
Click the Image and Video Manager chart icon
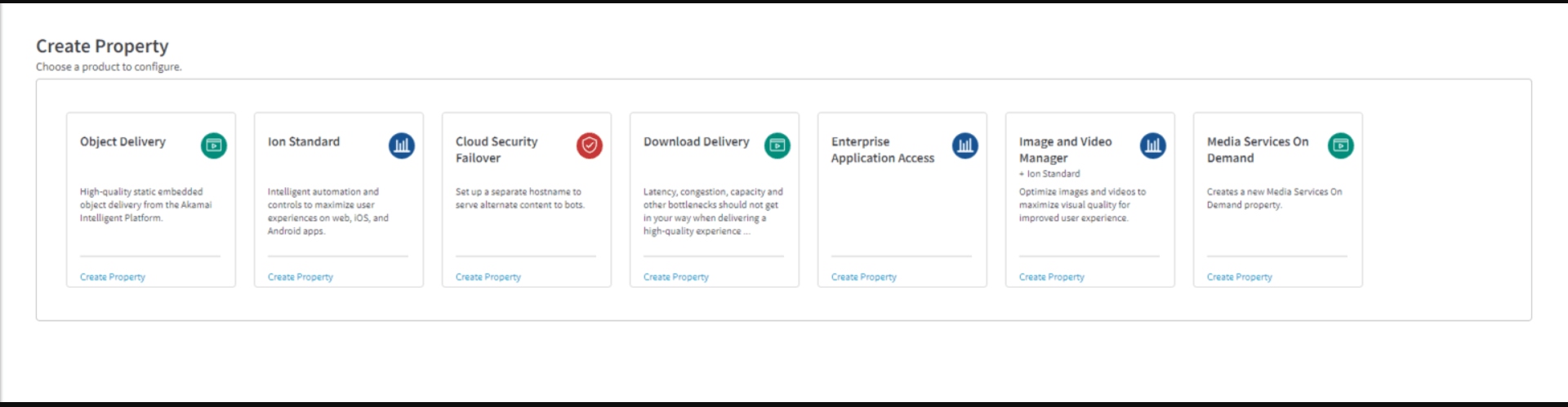click(x=1153, y=145)
